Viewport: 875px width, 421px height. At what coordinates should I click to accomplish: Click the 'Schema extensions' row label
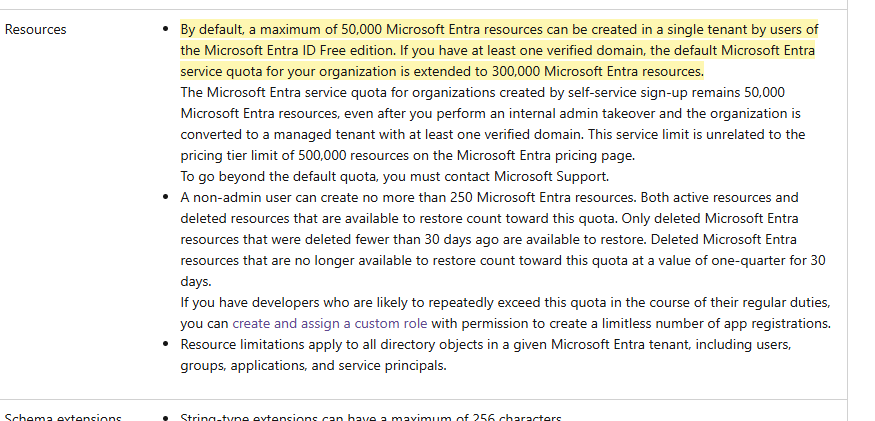pos(63,418)
